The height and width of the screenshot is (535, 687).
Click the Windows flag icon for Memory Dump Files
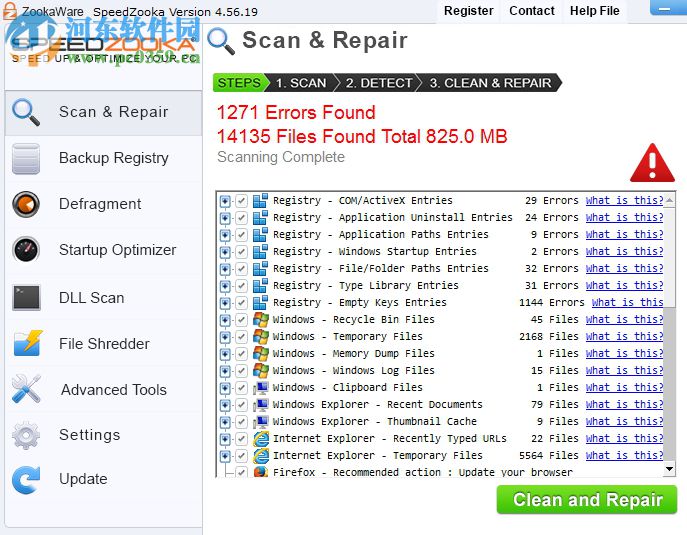(x=261, y=354)
